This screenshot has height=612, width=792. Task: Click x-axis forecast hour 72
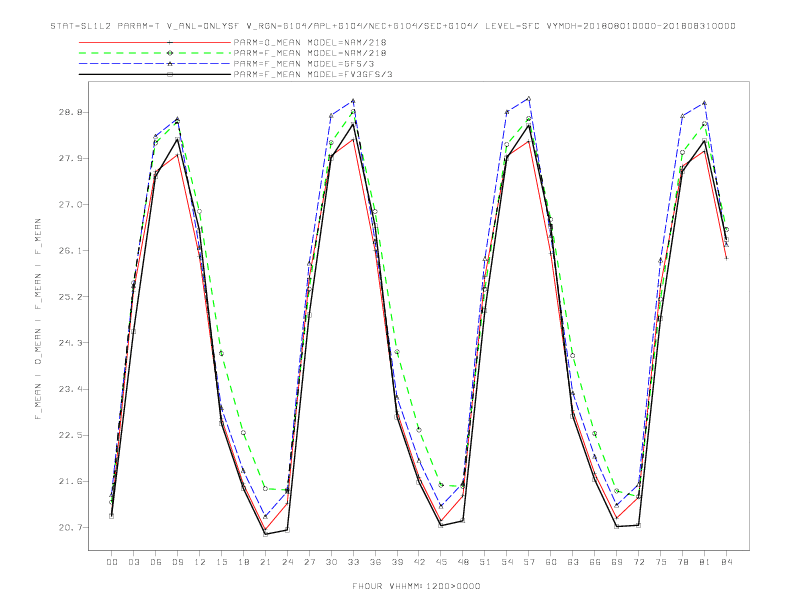coord(639,562)
